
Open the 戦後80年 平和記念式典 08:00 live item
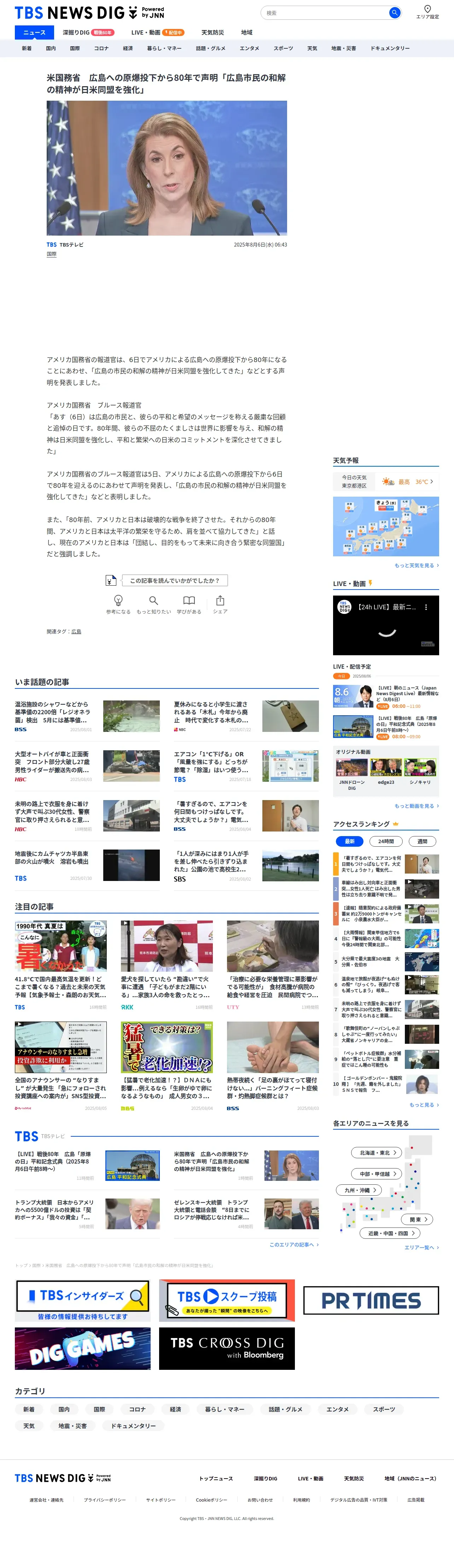pos(386,727)
